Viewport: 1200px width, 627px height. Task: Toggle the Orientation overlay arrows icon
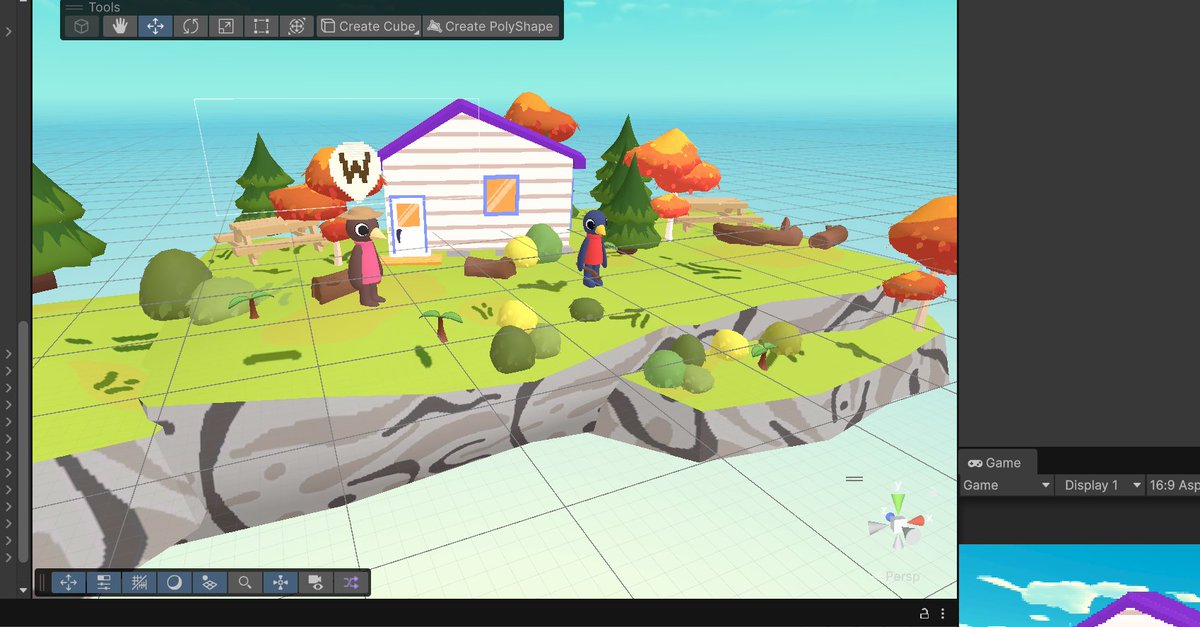[x=280, y=582]
